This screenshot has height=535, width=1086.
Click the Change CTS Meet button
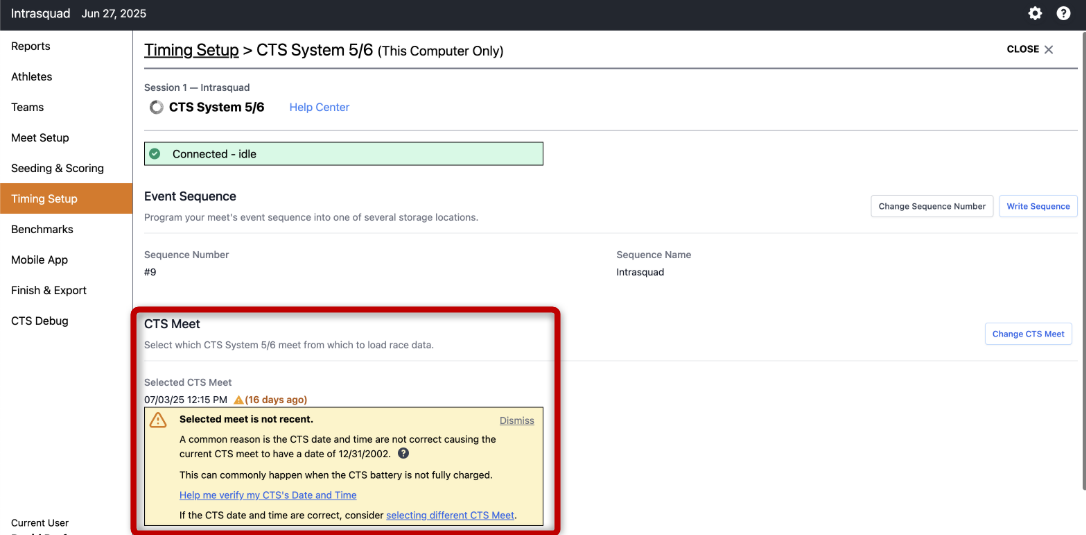pos(1028,333)
